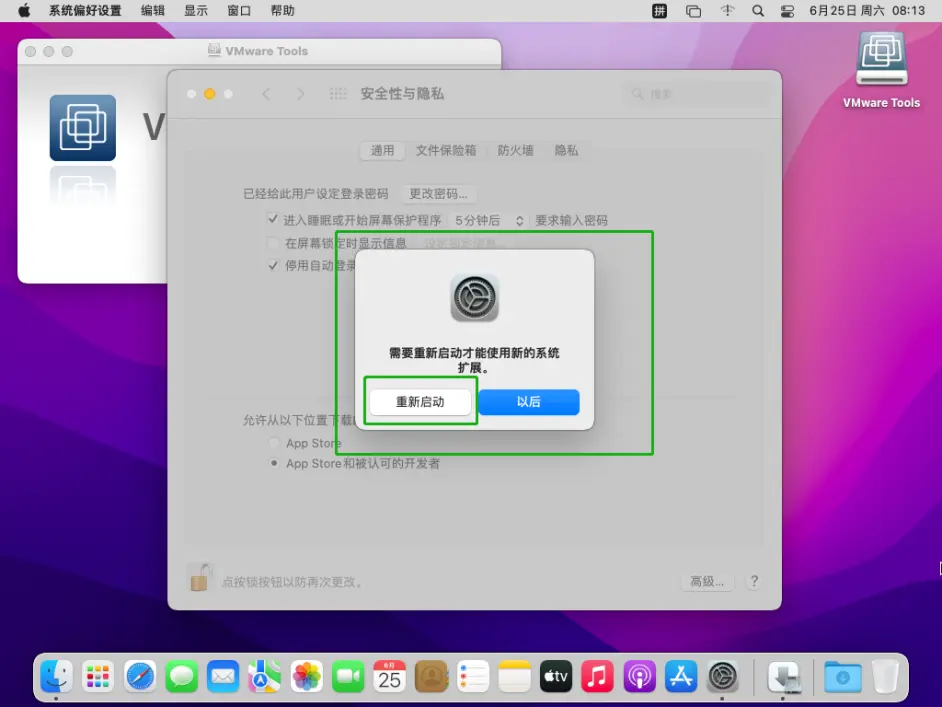This screenshot has width=942, height=707.
Task: Open Photos from the Dock
Action: pyautogui.click(x=306, y=677)
